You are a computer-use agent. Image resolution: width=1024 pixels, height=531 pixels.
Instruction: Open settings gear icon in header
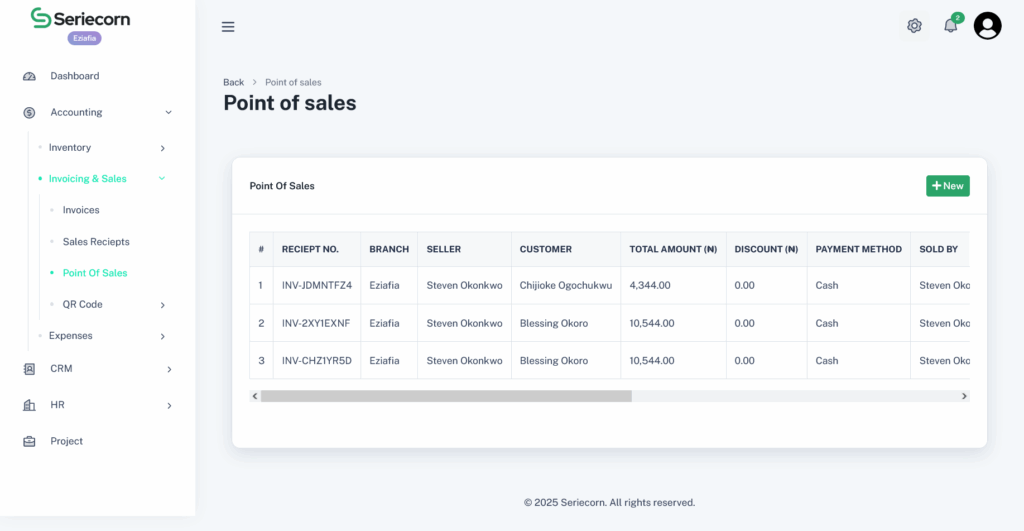coord(914,25)
